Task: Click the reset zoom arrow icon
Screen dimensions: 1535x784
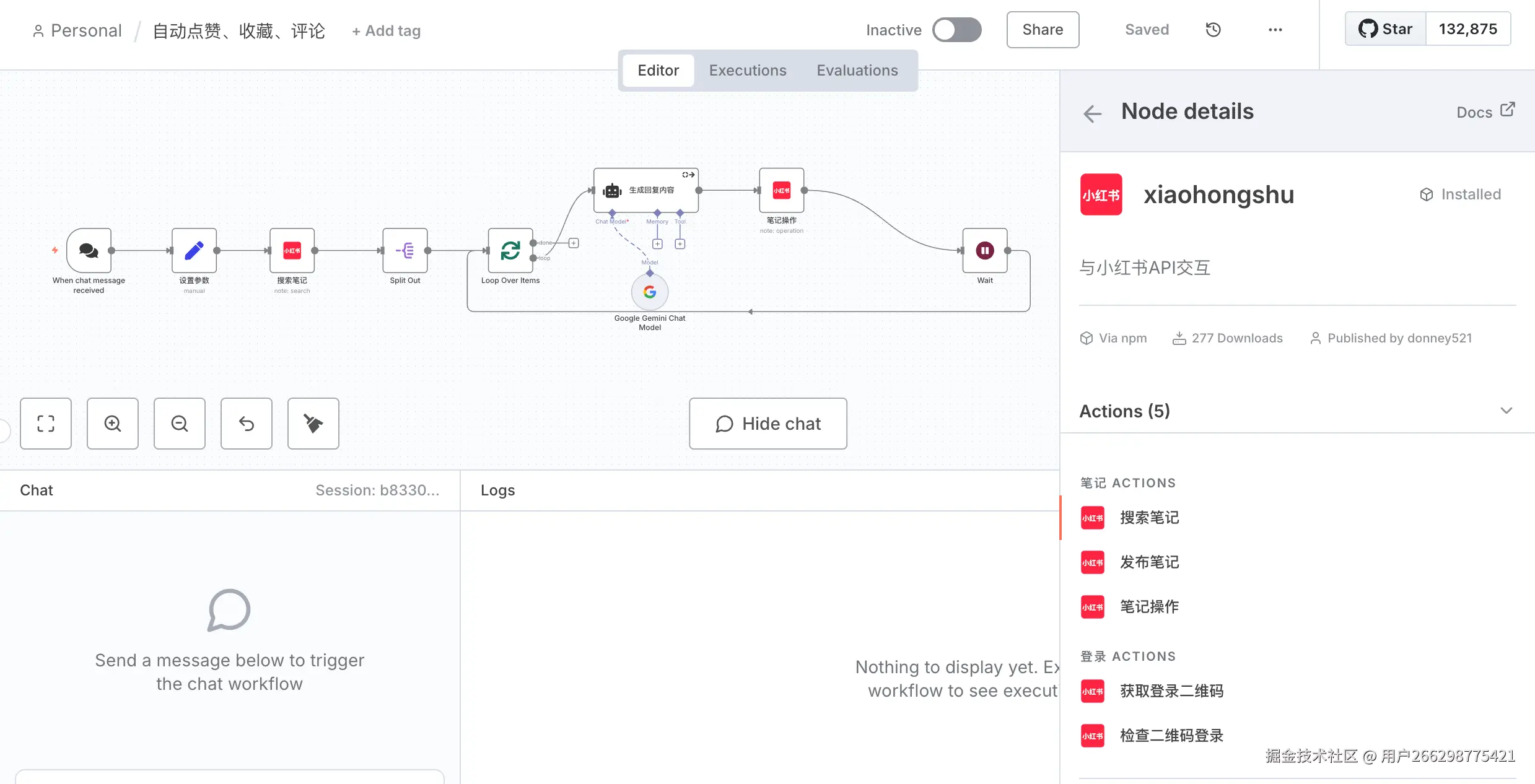Action: pyautogui.click(x=247, y=424)
